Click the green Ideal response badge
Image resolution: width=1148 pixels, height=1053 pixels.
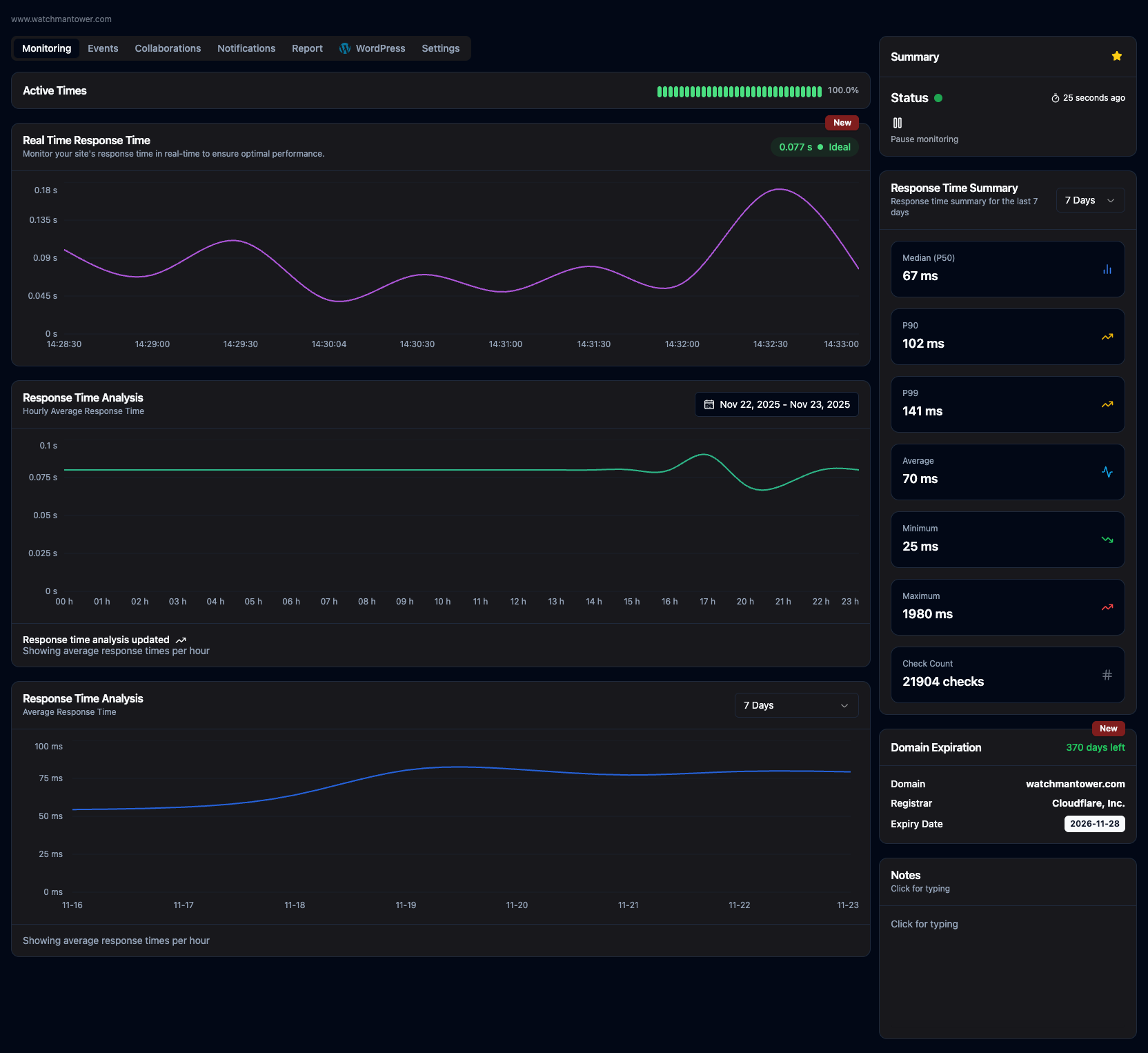click(814, 147)
